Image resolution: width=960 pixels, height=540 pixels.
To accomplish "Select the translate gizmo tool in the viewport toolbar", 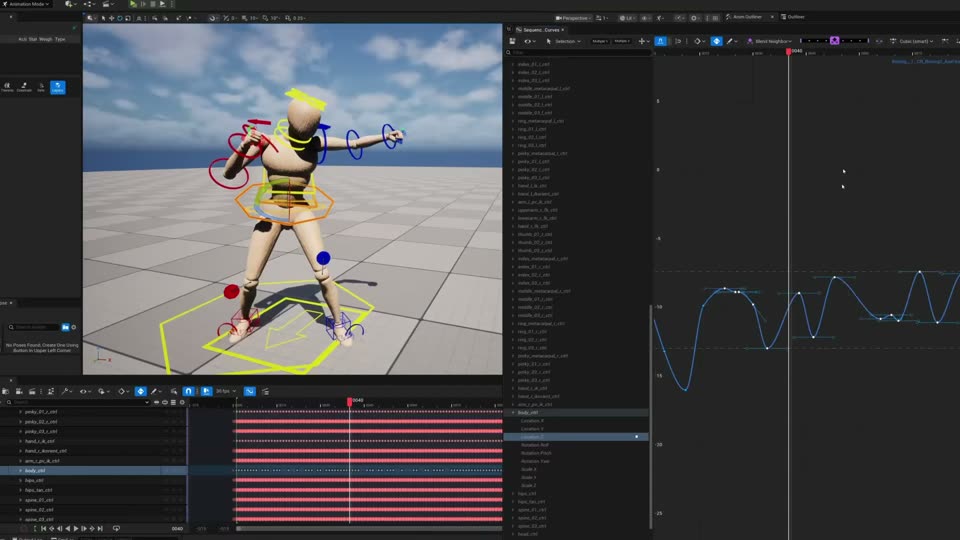I will tap(111, 18).
